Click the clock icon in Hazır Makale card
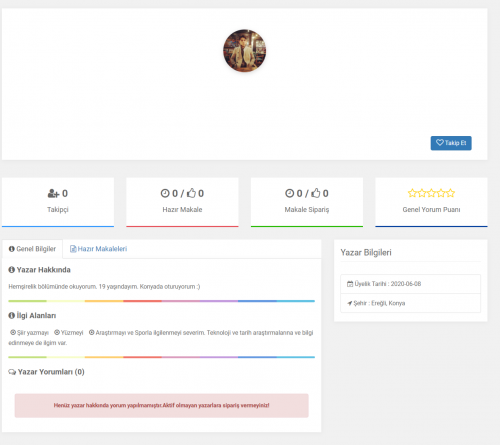500x445 pixels. click(165, 193)
